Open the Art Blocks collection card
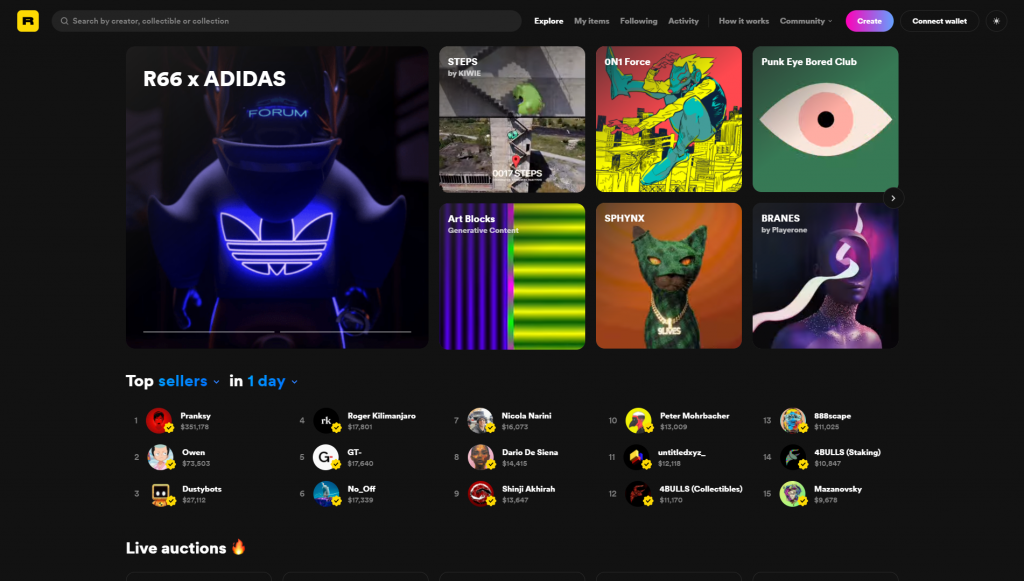 click(512, 276)
